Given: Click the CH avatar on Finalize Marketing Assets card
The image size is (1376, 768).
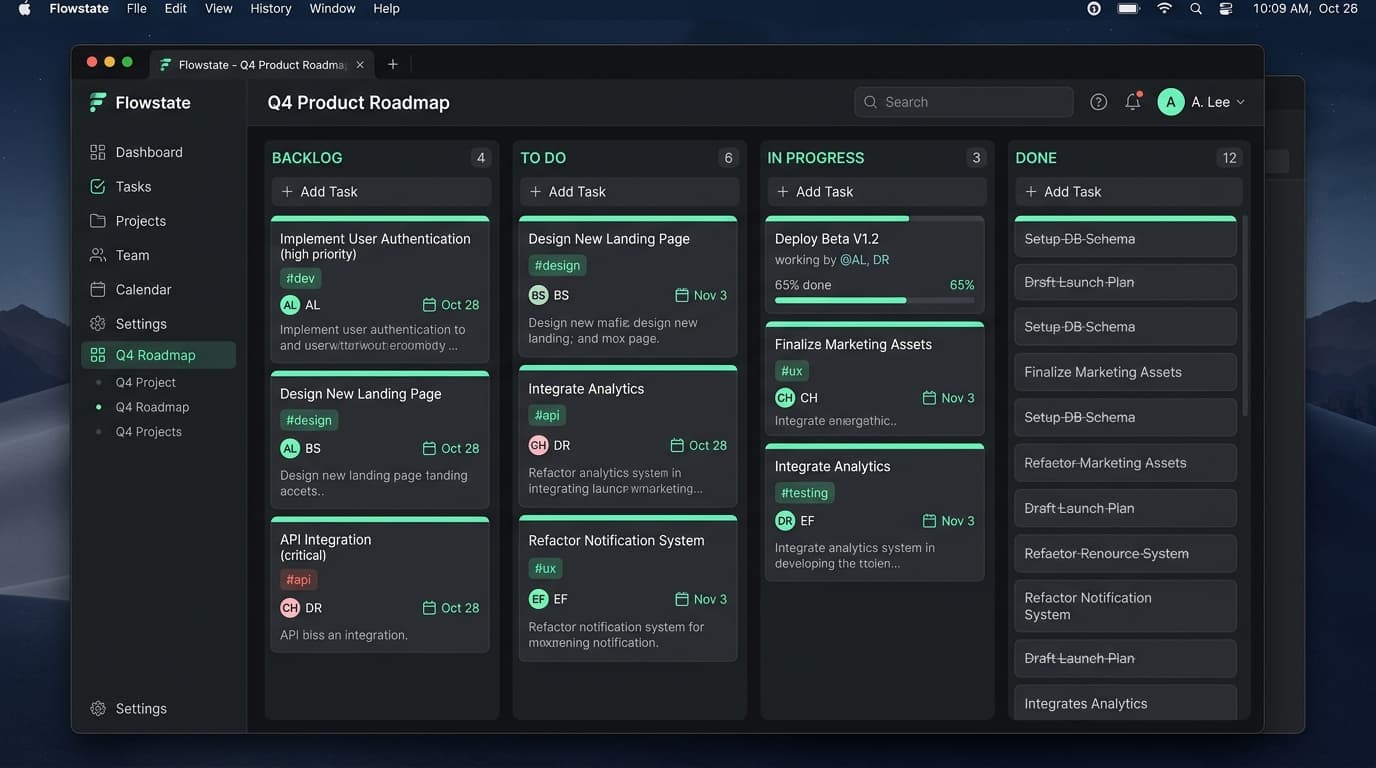Looking at the screenshot, I should 785,398.
